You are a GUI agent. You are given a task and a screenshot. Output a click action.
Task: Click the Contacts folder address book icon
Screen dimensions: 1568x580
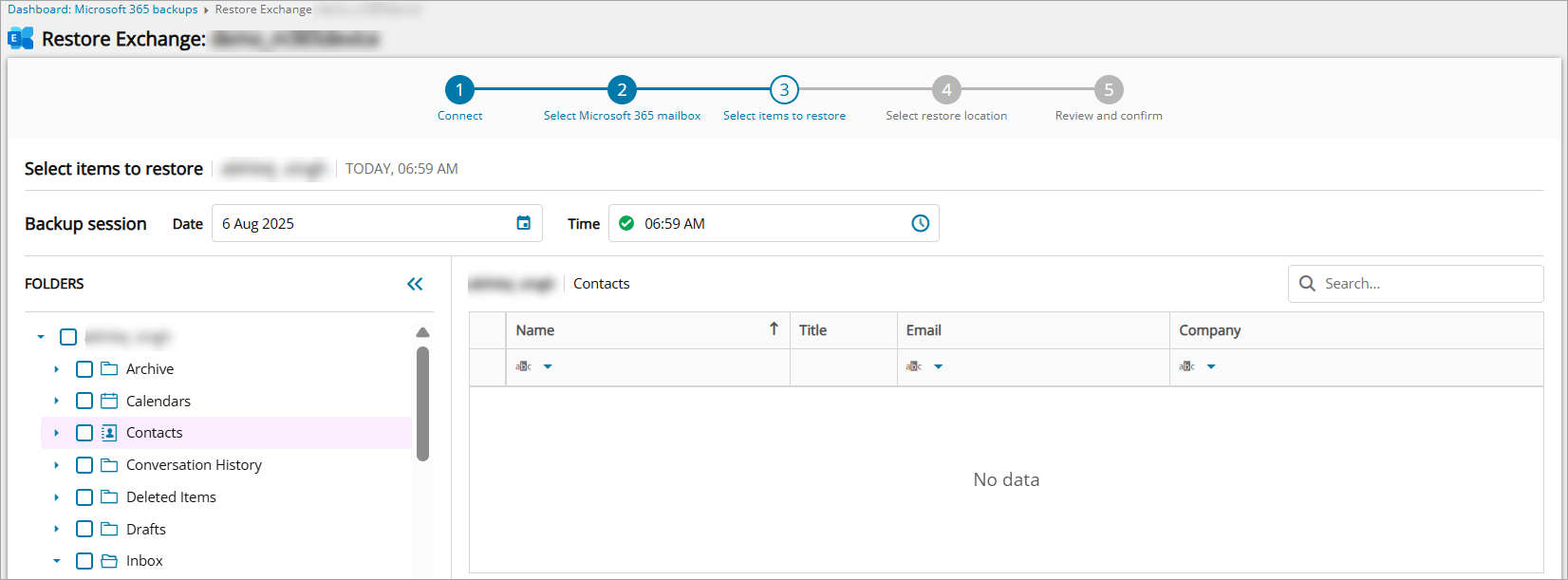pos(109,433)
